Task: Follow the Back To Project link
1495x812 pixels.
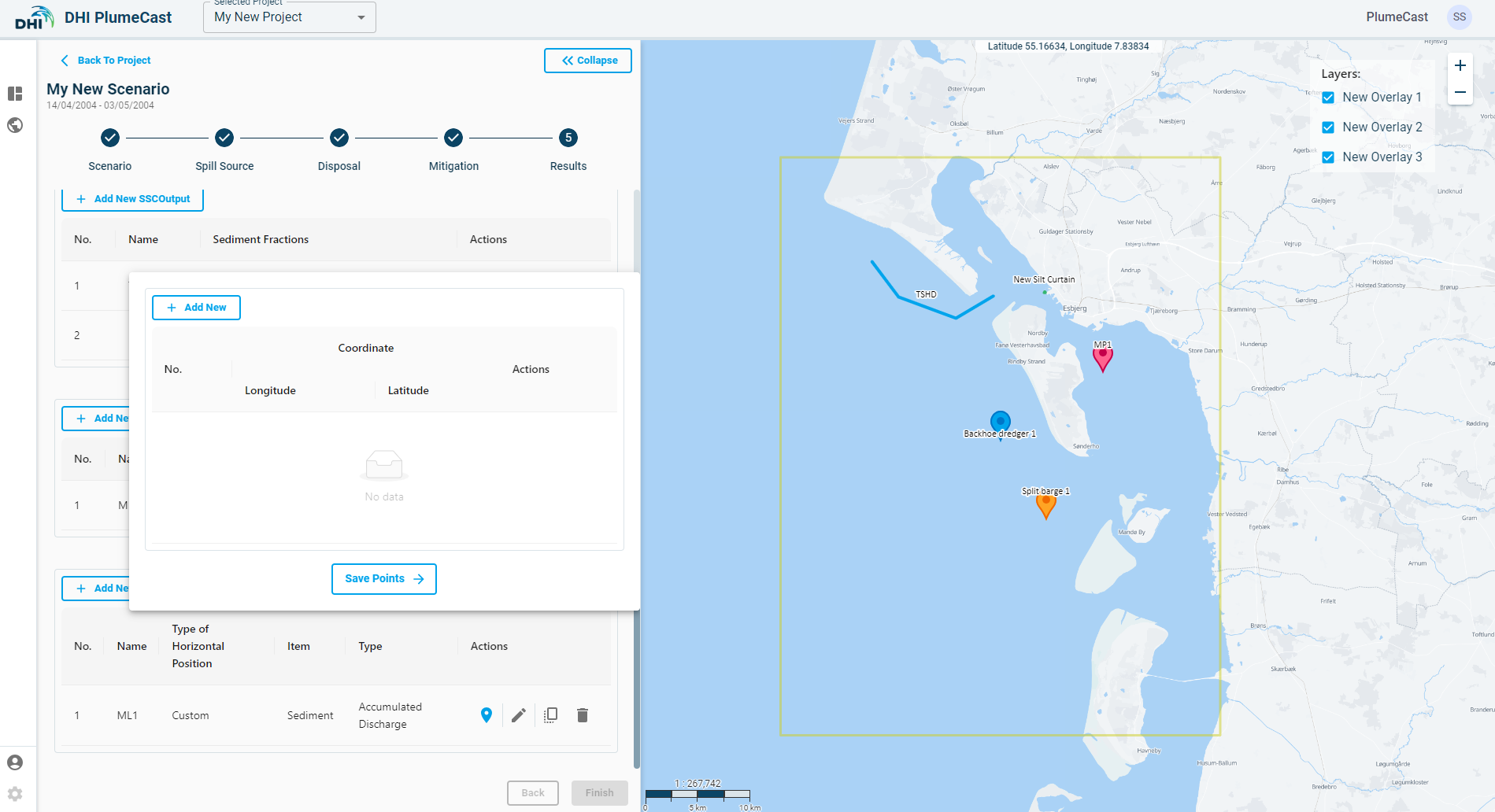Action: [x=106, y=61]
